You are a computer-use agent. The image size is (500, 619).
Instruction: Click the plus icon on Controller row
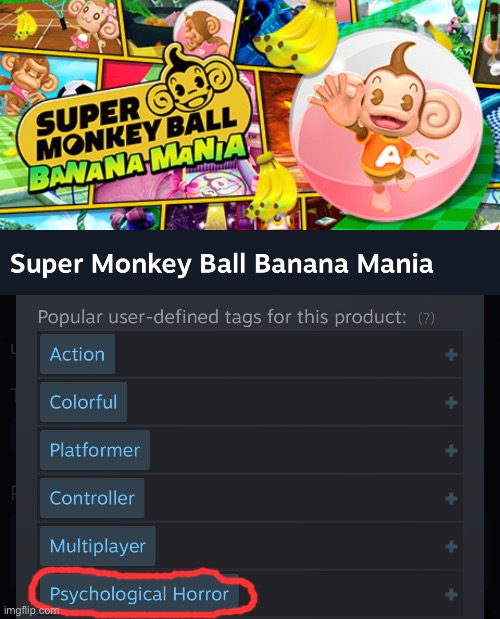[x=451, y=498]
